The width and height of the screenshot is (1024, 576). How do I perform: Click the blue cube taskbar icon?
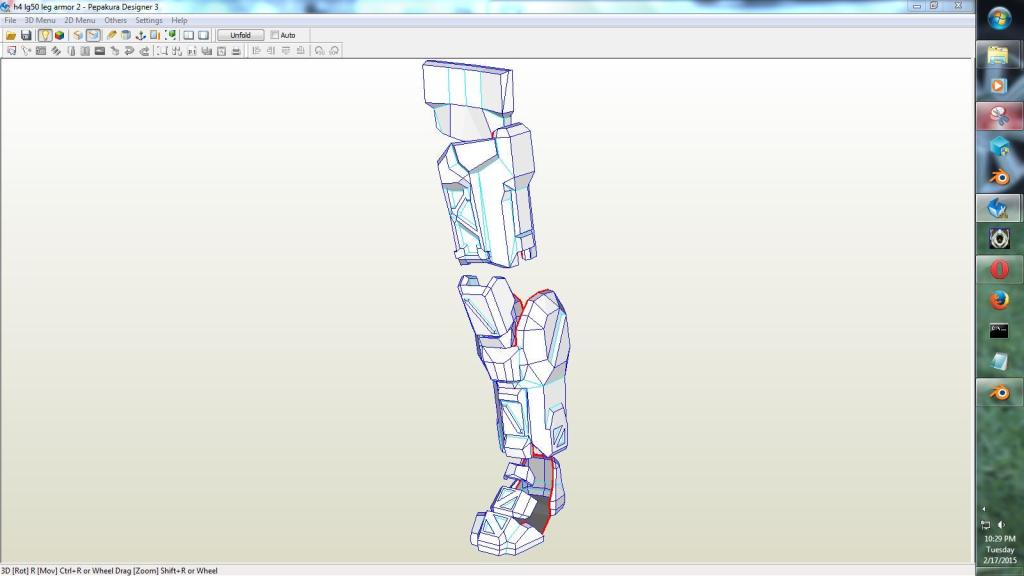(999, 147)
